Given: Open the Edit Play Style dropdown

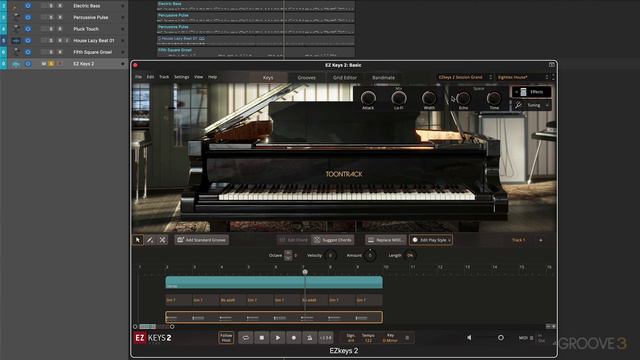Looking at the screenshot, I should tap(431, 240).
